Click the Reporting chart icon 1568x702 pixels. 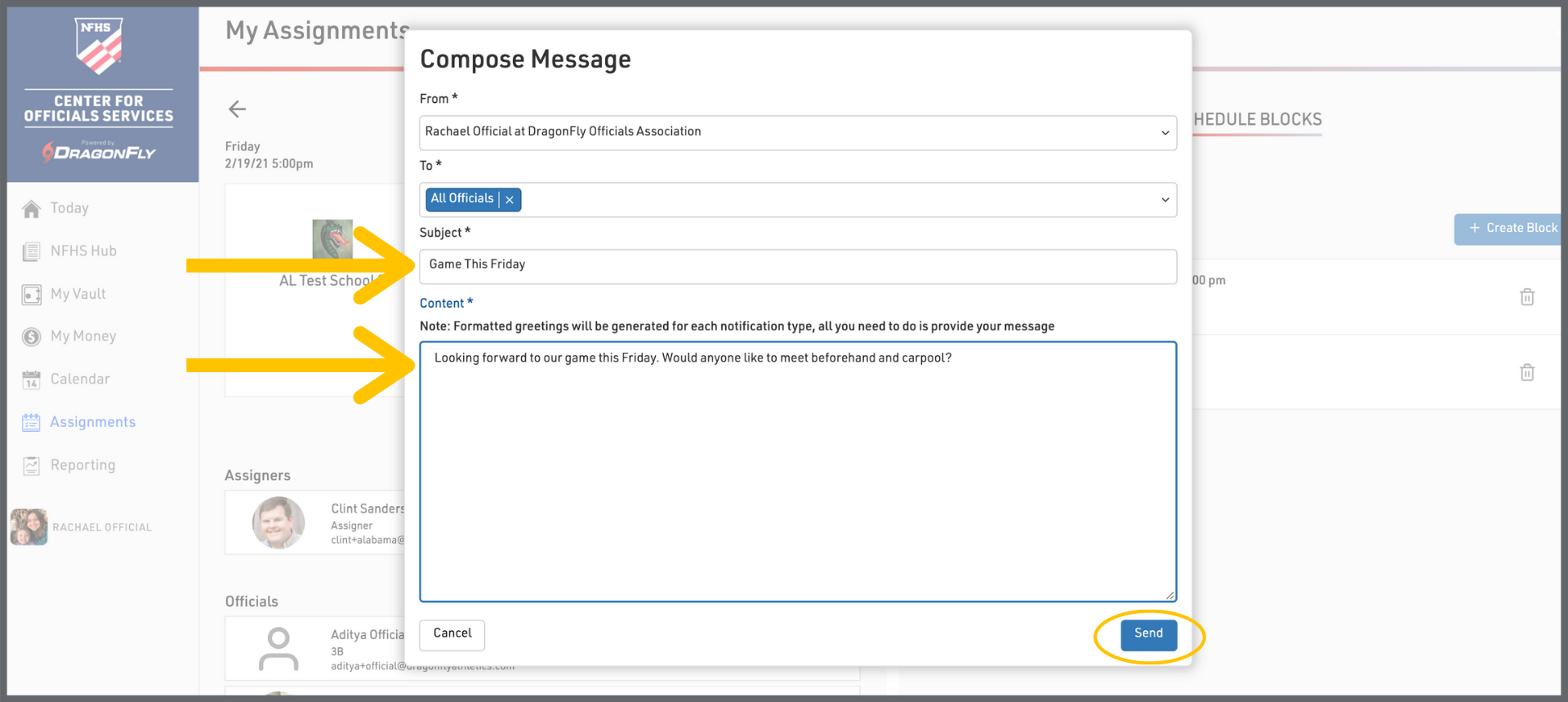[x=31, y=465]
